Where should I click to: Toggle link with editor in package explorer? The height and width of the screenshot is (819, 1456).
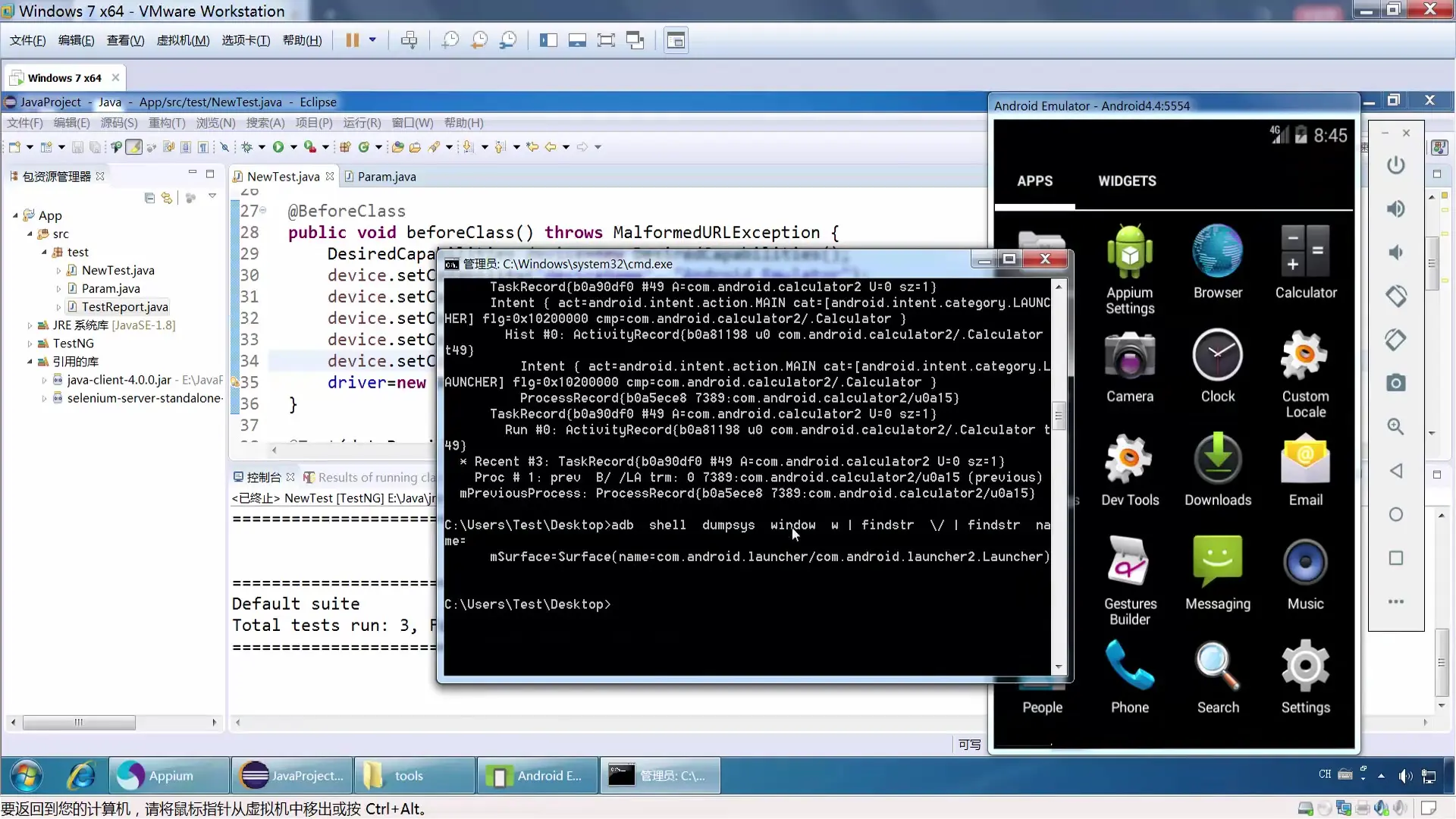(x=167, y=198)
